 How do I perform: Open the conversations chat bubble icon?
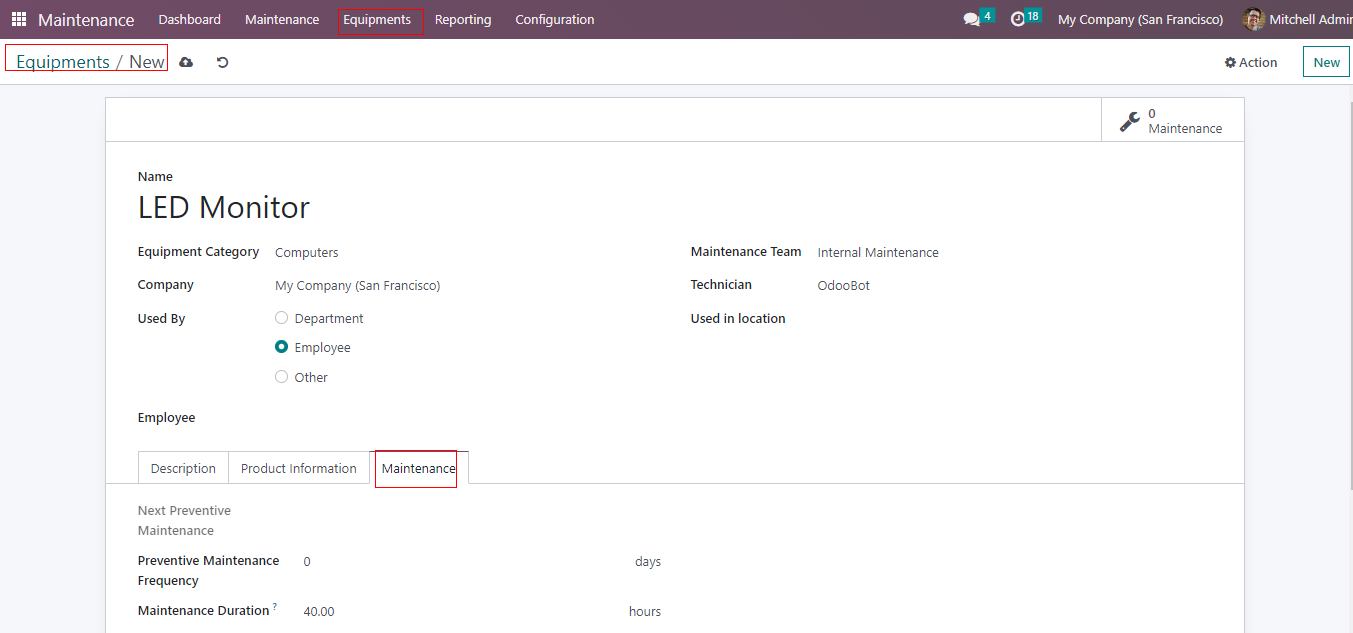point(971,19)
